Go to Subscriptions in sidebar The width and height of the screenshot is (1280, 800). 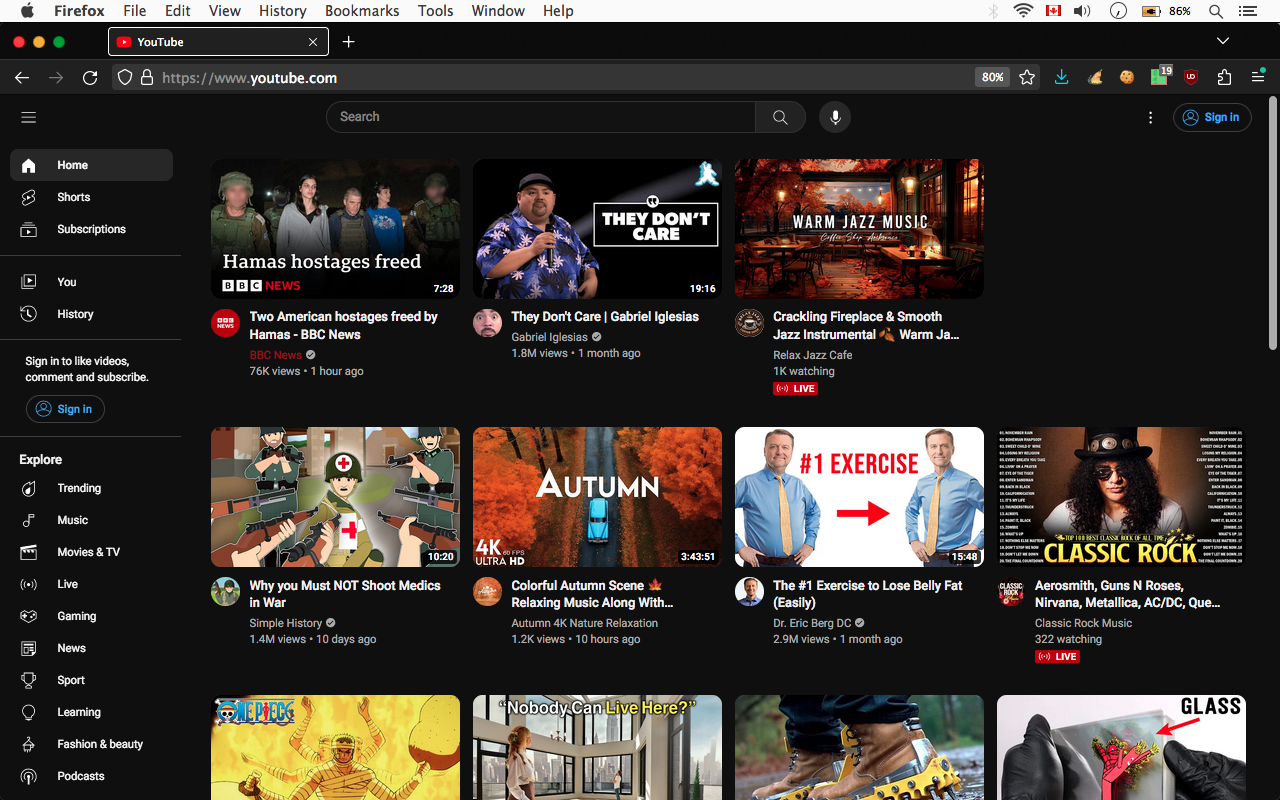pyautogui.click(x=91, y=229)
